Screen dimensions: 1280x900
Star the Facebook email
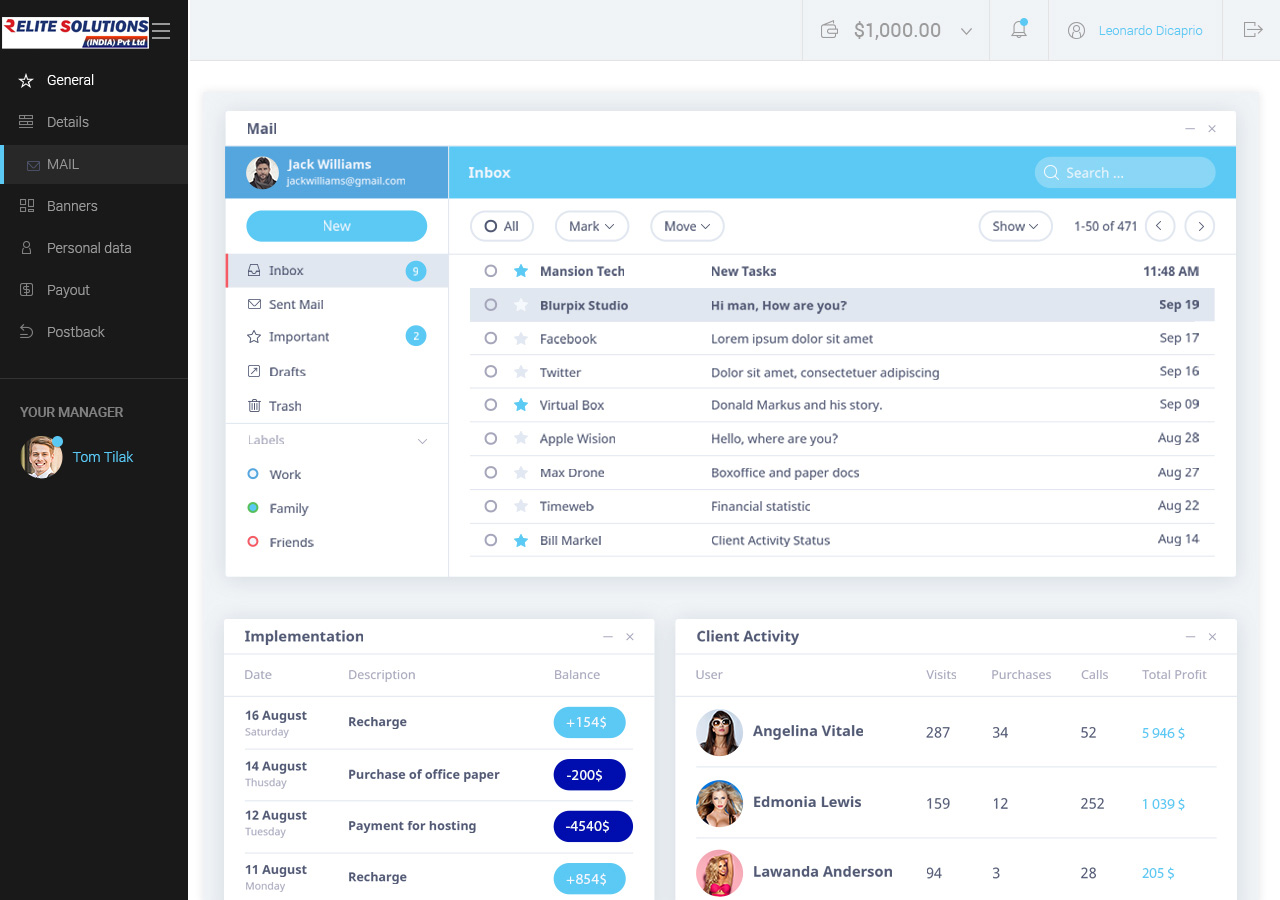pyautogui.click(x=520, y=339)
